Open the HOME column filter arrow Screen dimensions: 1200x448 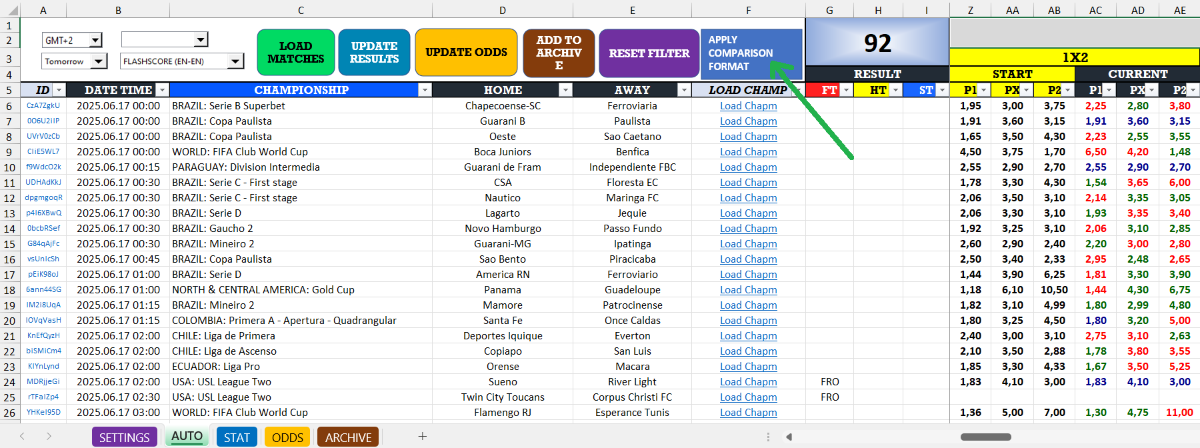[566, 90]
